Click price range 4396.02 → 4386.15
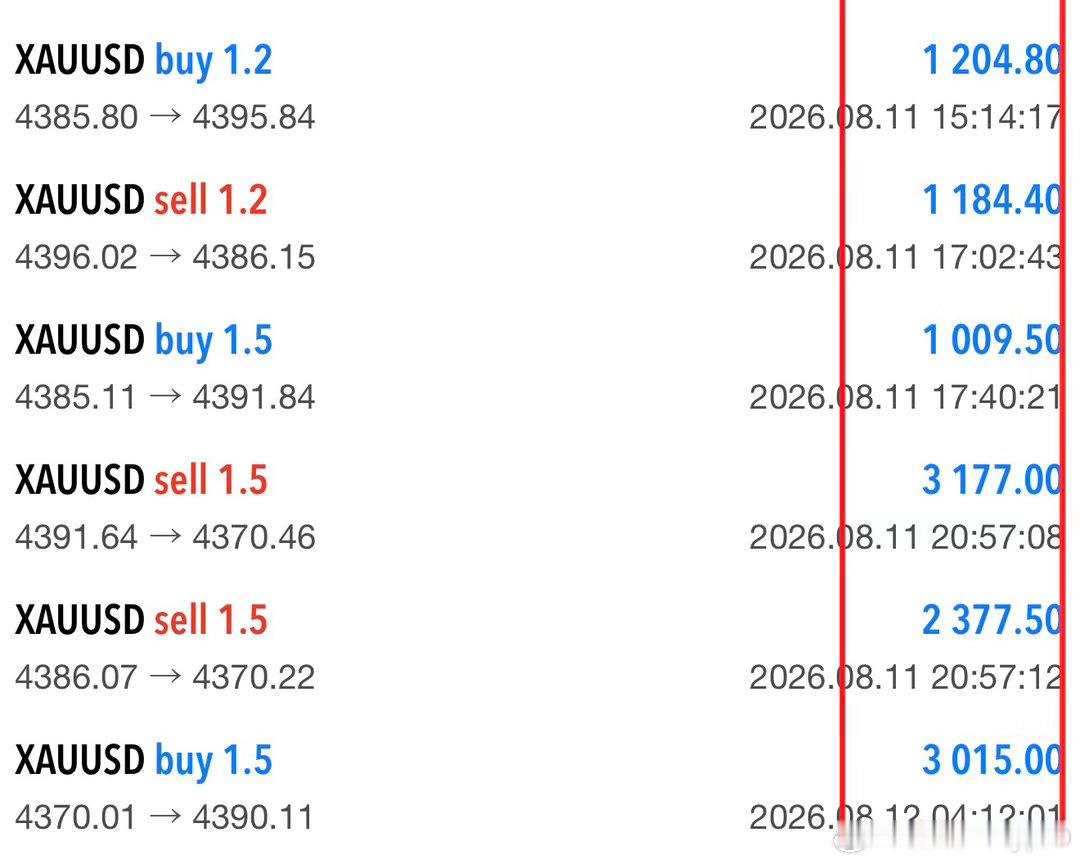 (165, 257)
